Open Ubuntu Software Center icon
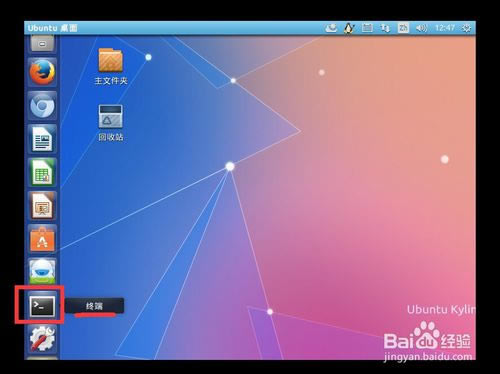This screenshot has height=374, width=500. [x=42, y=239]
